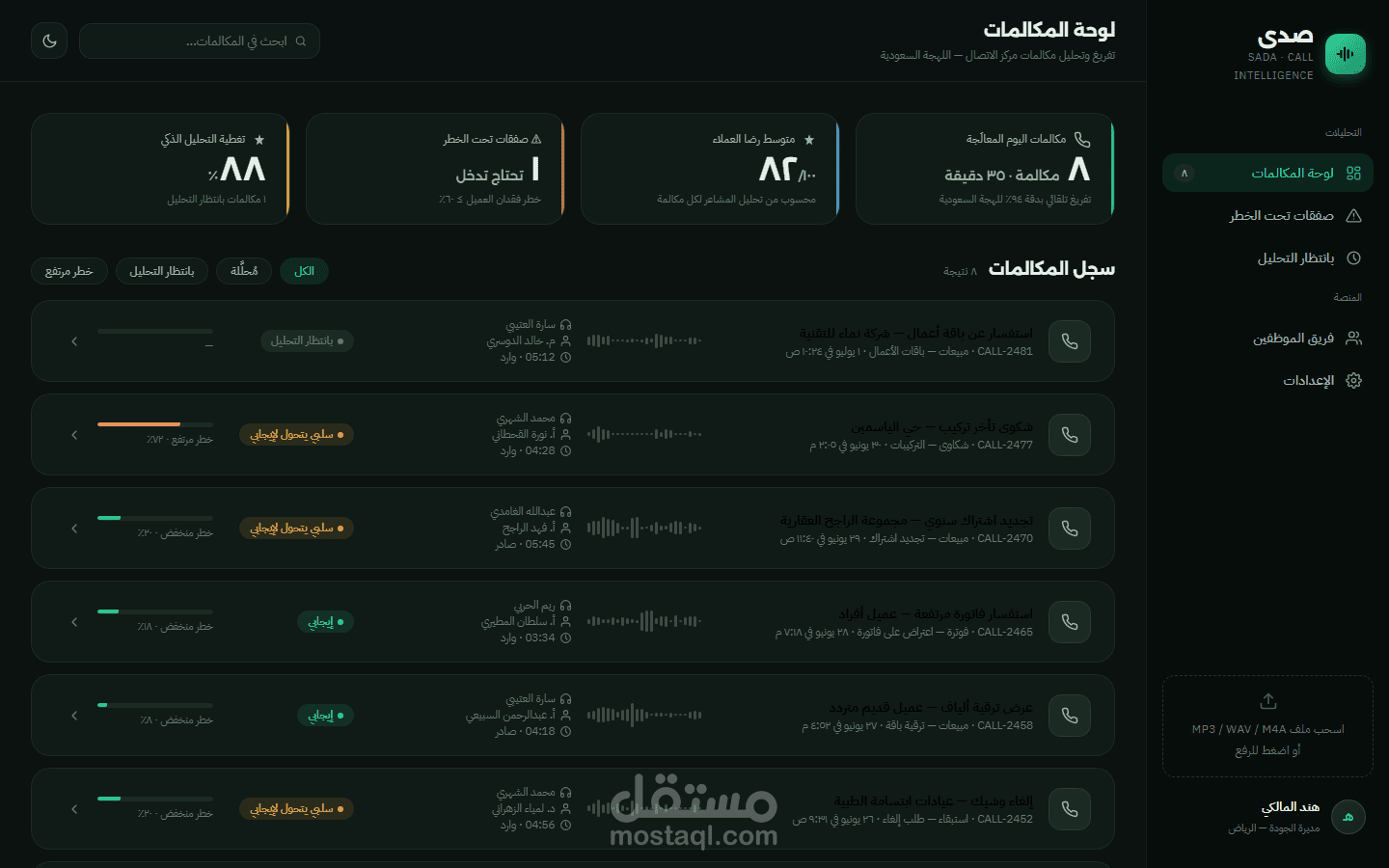This screenshot has width=1389, height=868.
Task: Click the phone icon in مكالمات اليوم card
Action: [1082, 140]
